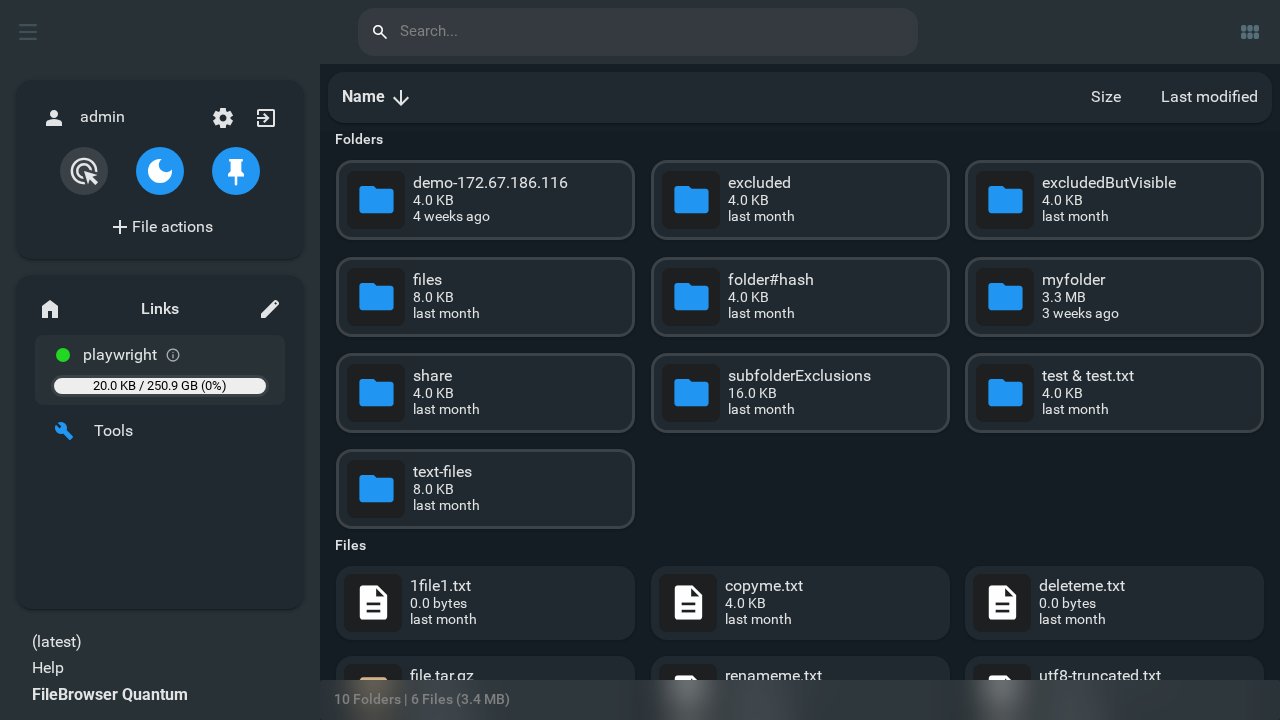This screenshot has width=1280, height=720.
Task: Select 1file1.txt document icon
Action: point(373,603)
